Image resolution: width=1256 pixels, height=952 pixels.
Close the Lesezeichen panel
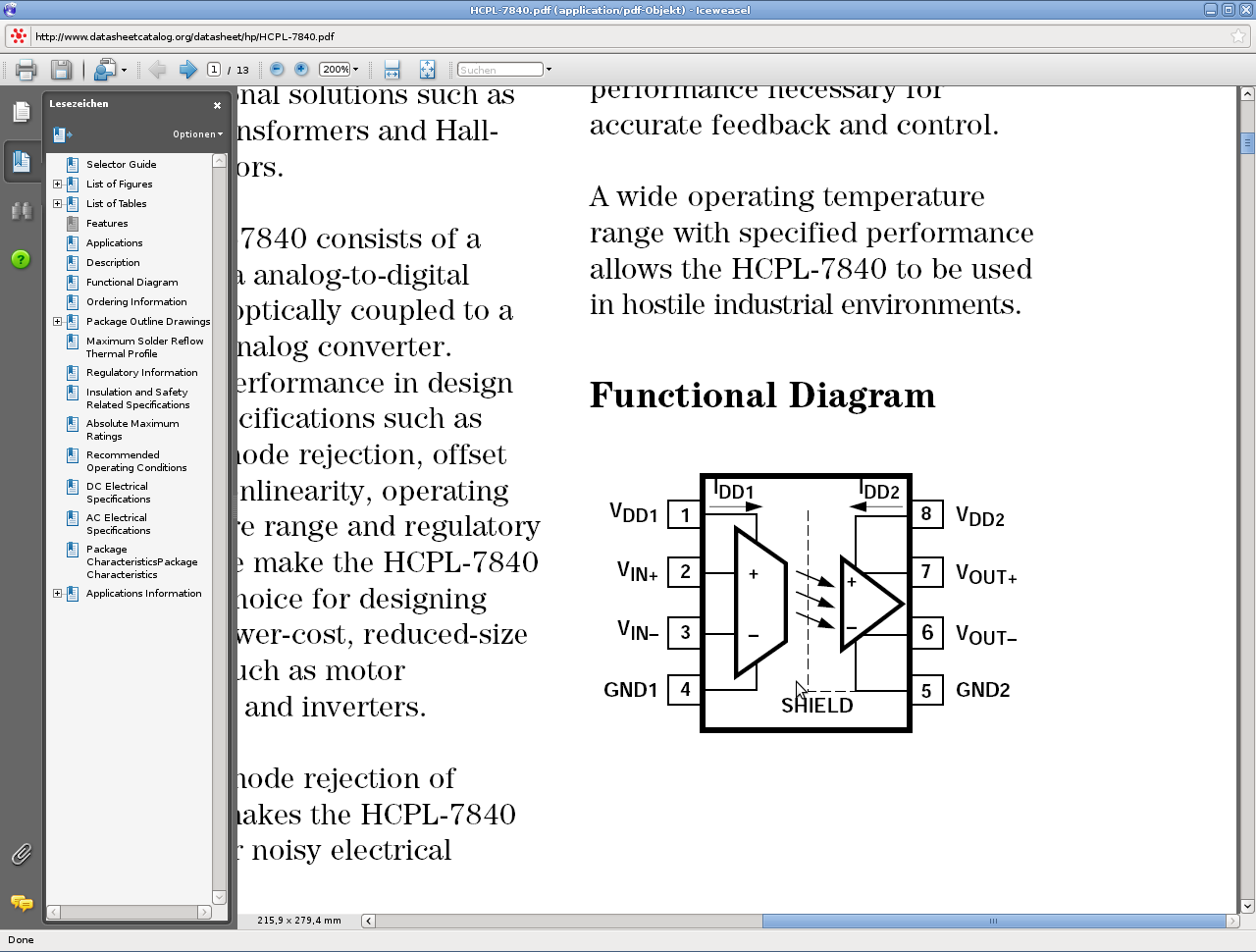click(217, 105)
